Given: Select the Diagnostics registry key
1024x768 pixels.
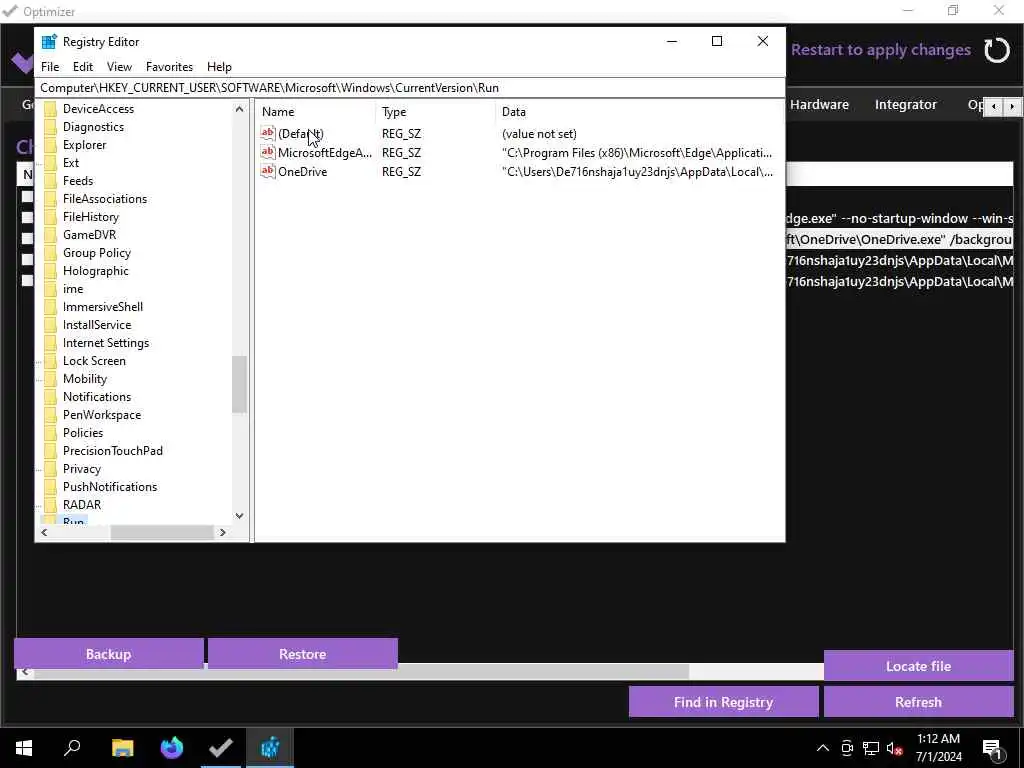Looking at the screenshot, I should tap(93, 127).
